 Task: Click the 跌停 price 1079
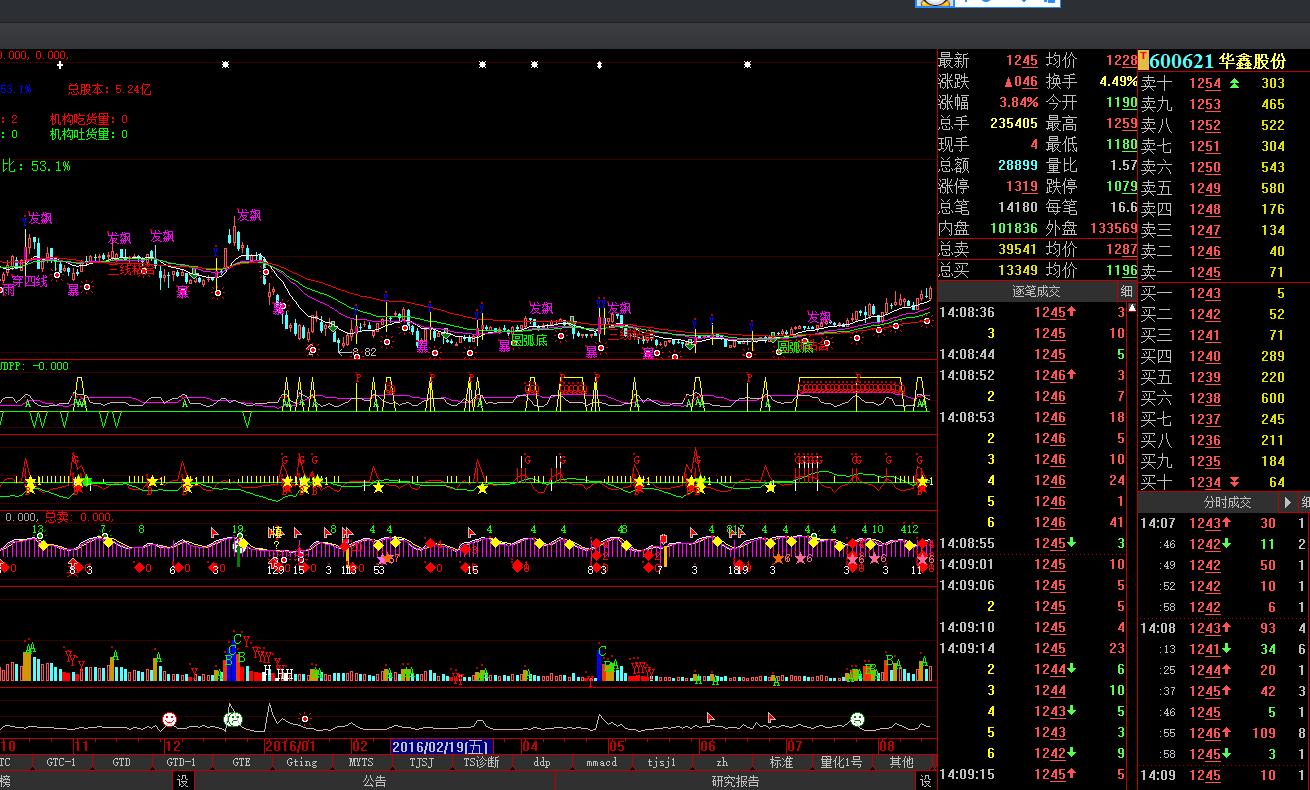pos(1121,187)
